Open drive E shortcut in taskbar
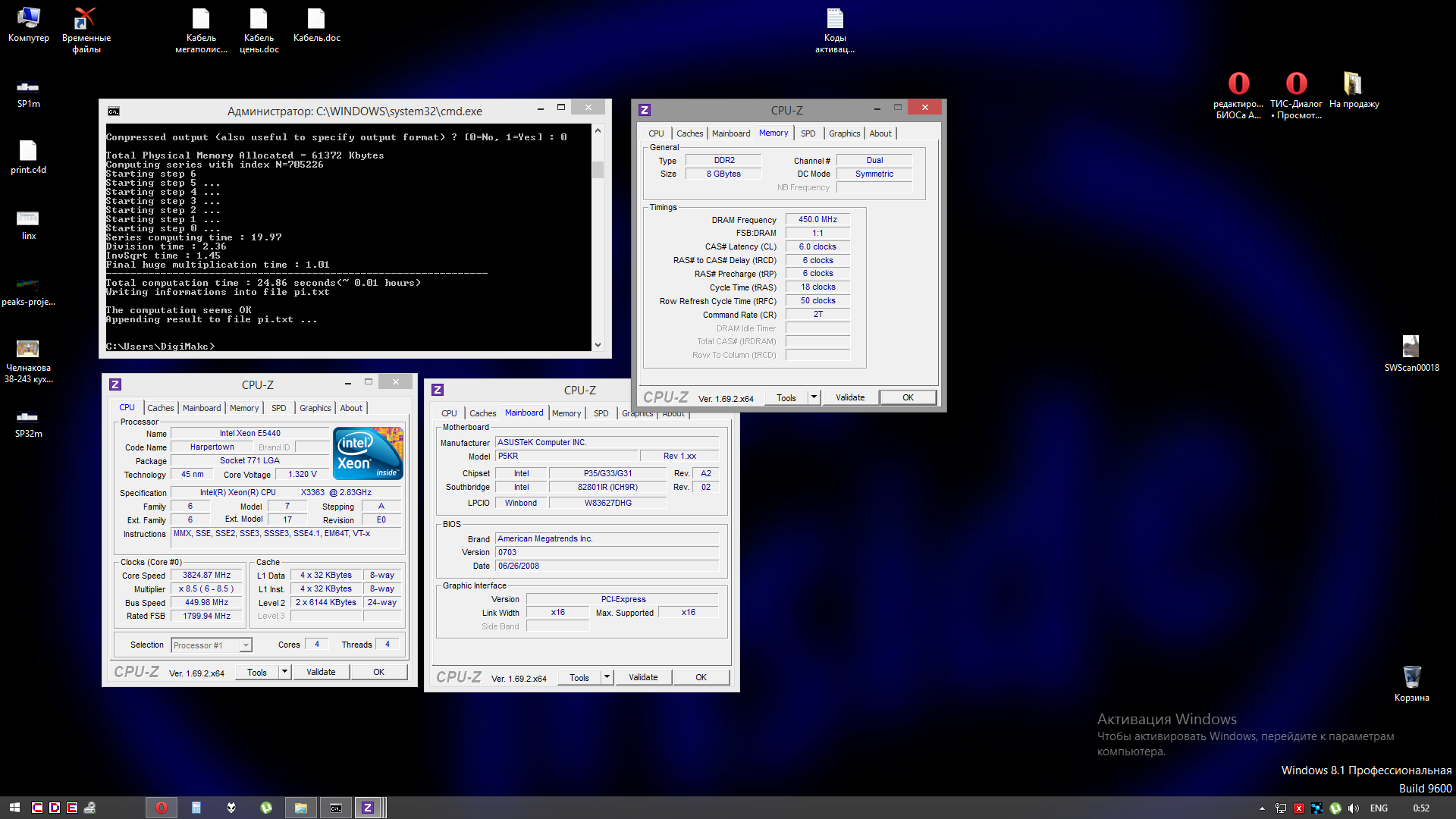 72,808
